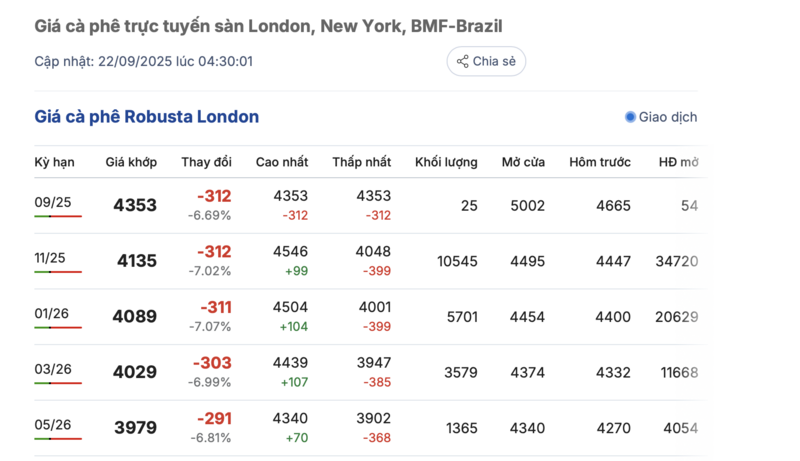Click the share icon beside Chia sẻ

(x=463, y=62)
